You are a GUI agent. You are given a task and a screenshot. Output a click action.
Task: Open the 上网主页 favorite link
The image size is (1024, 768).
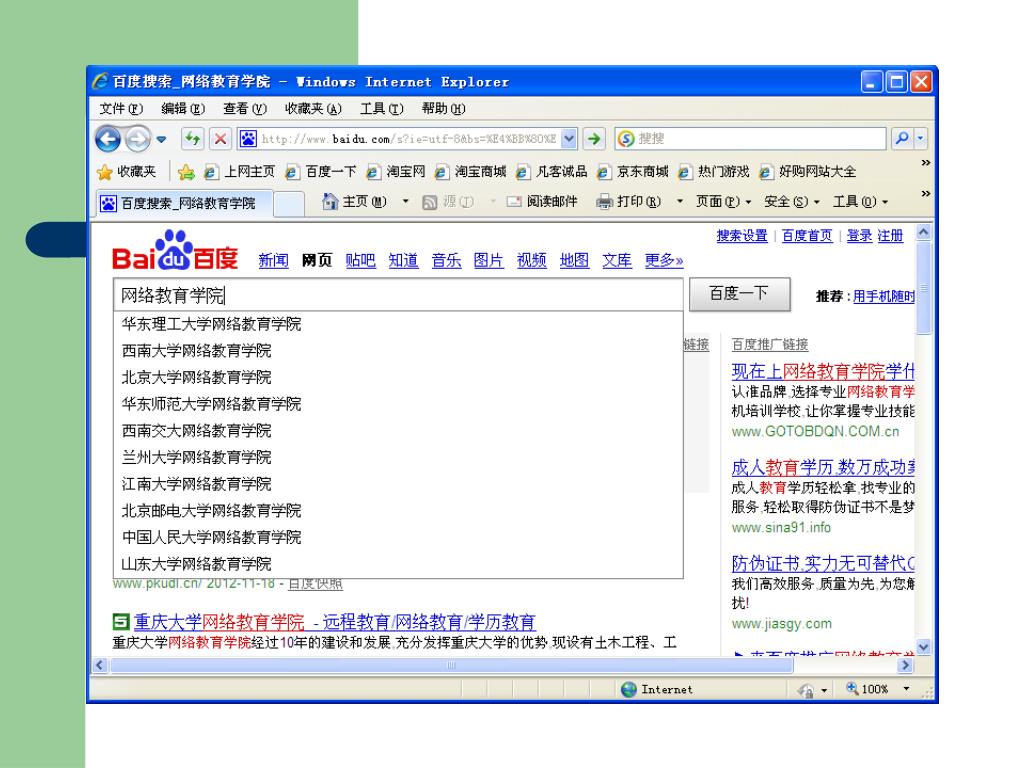click(239, 172)
